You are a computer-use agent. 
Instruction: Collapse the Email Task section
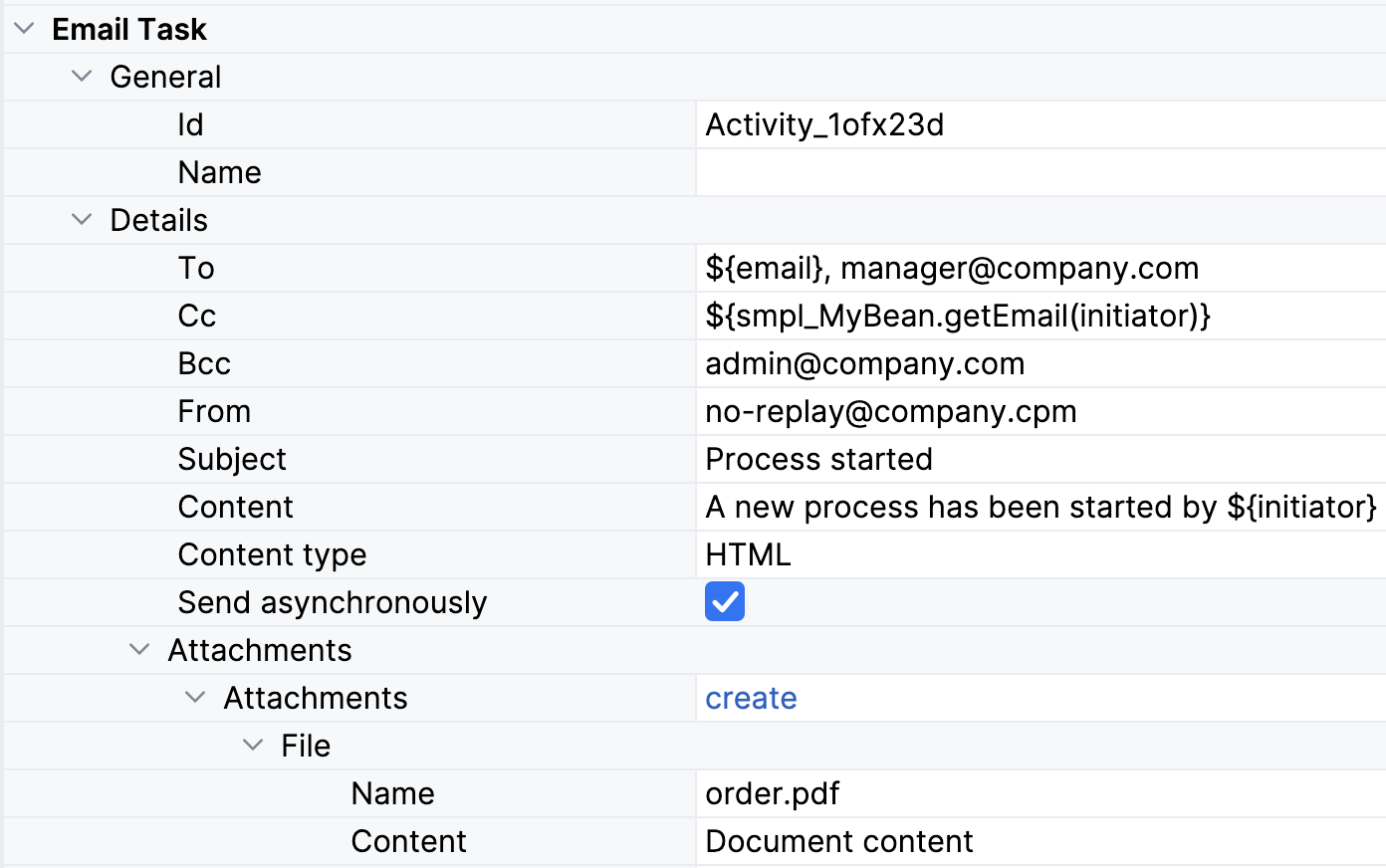pyautogui.click(x=24, y=29)
